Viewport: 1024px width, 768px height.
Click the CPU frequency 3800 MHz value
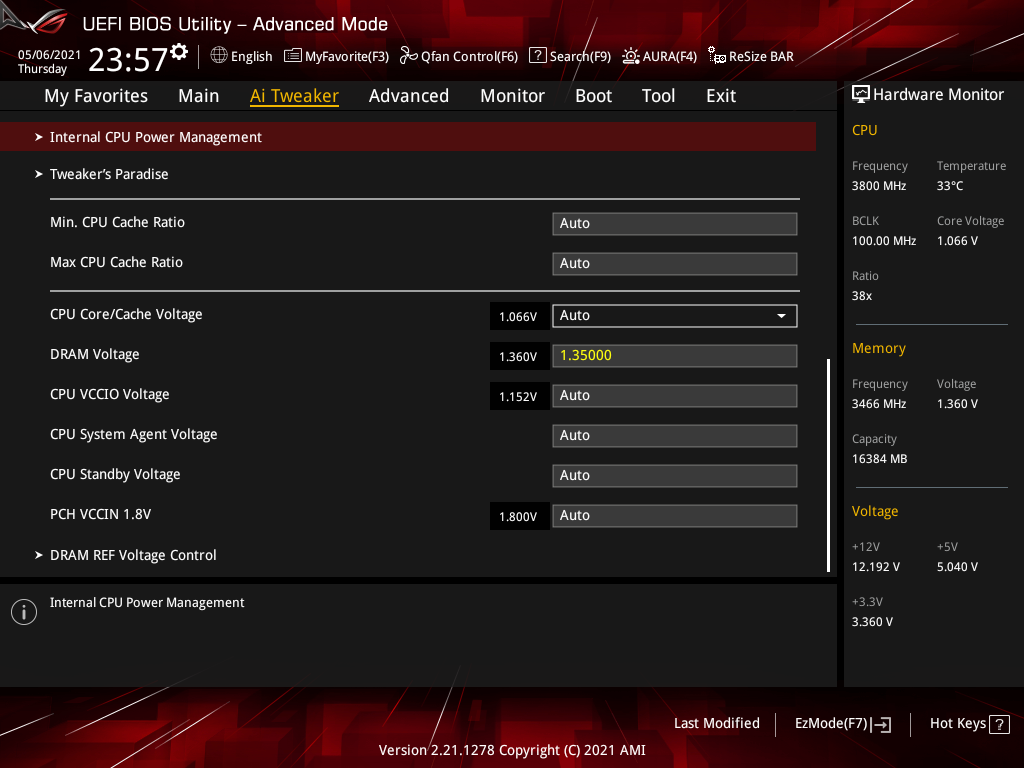(x=879, y=186)
